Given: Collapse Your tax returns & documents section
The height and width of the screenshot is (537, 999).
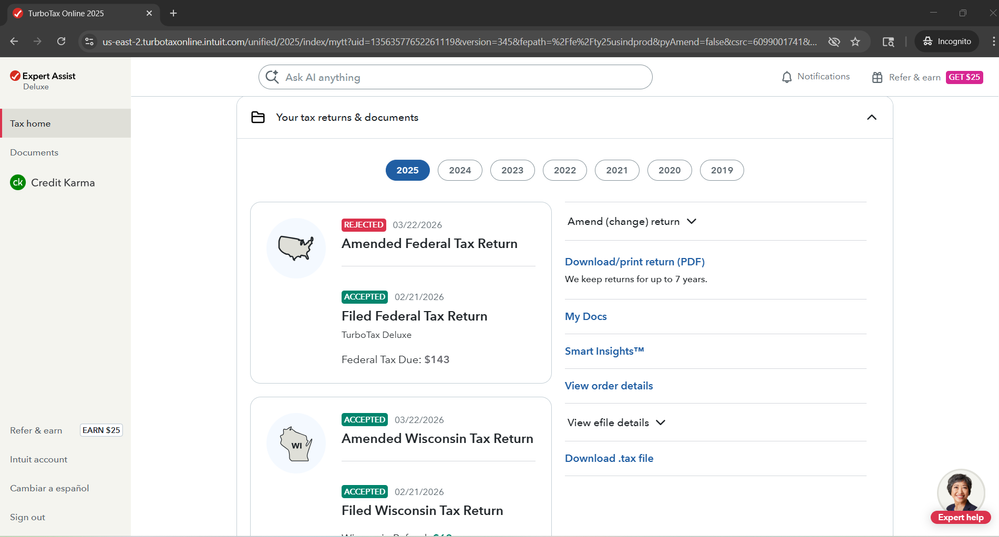Looking at the screenshot, I should point(872,117).
